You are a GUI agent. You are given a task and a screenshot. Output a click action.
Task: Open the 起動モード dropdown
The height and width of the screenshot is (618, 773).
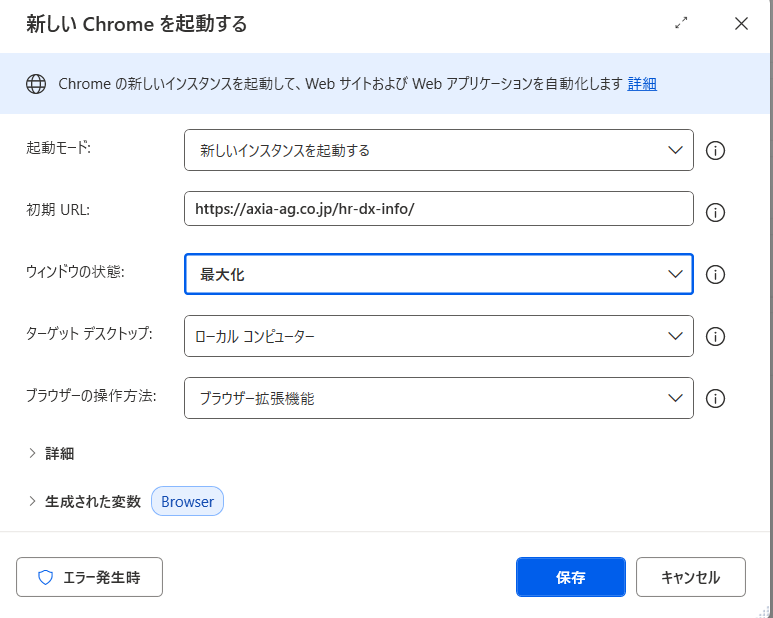coord(438,150)
